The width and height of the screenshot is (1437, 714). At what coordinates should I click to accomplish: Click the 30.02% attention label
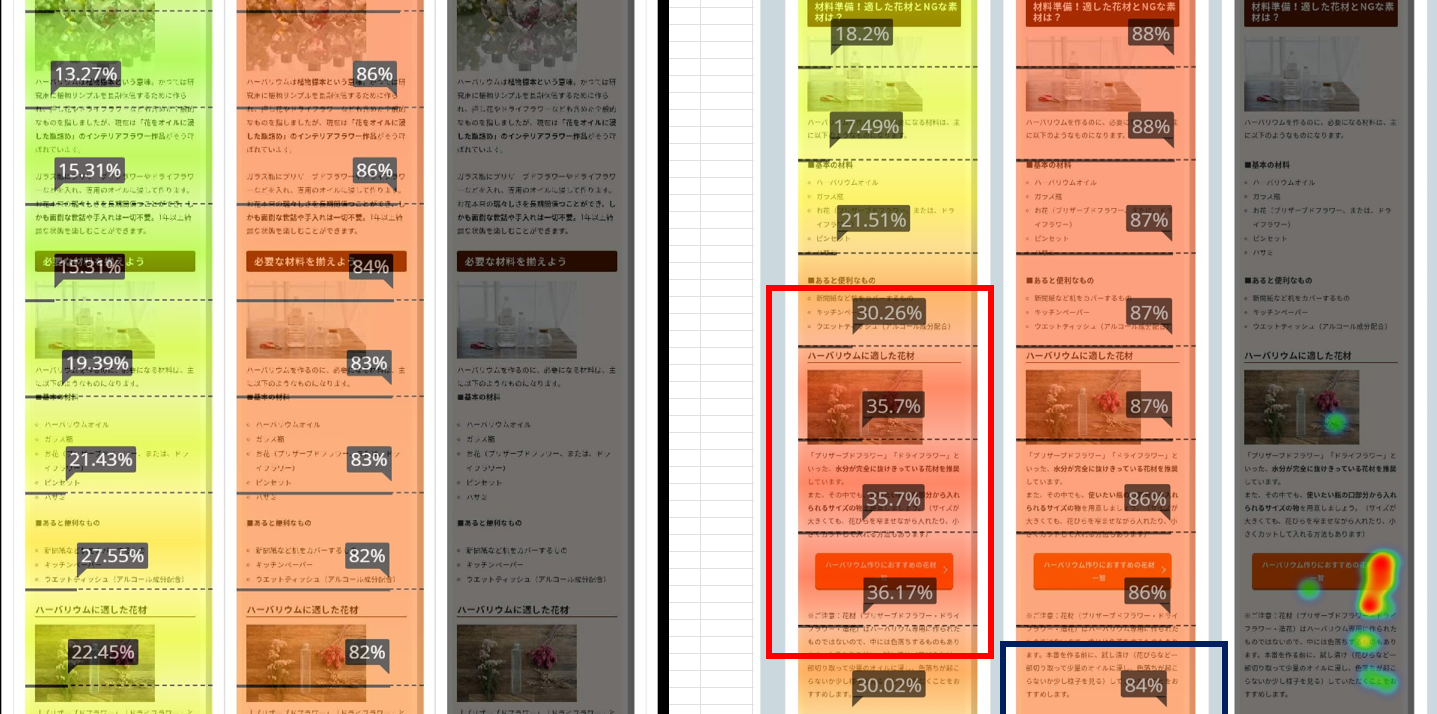point(888,685)
